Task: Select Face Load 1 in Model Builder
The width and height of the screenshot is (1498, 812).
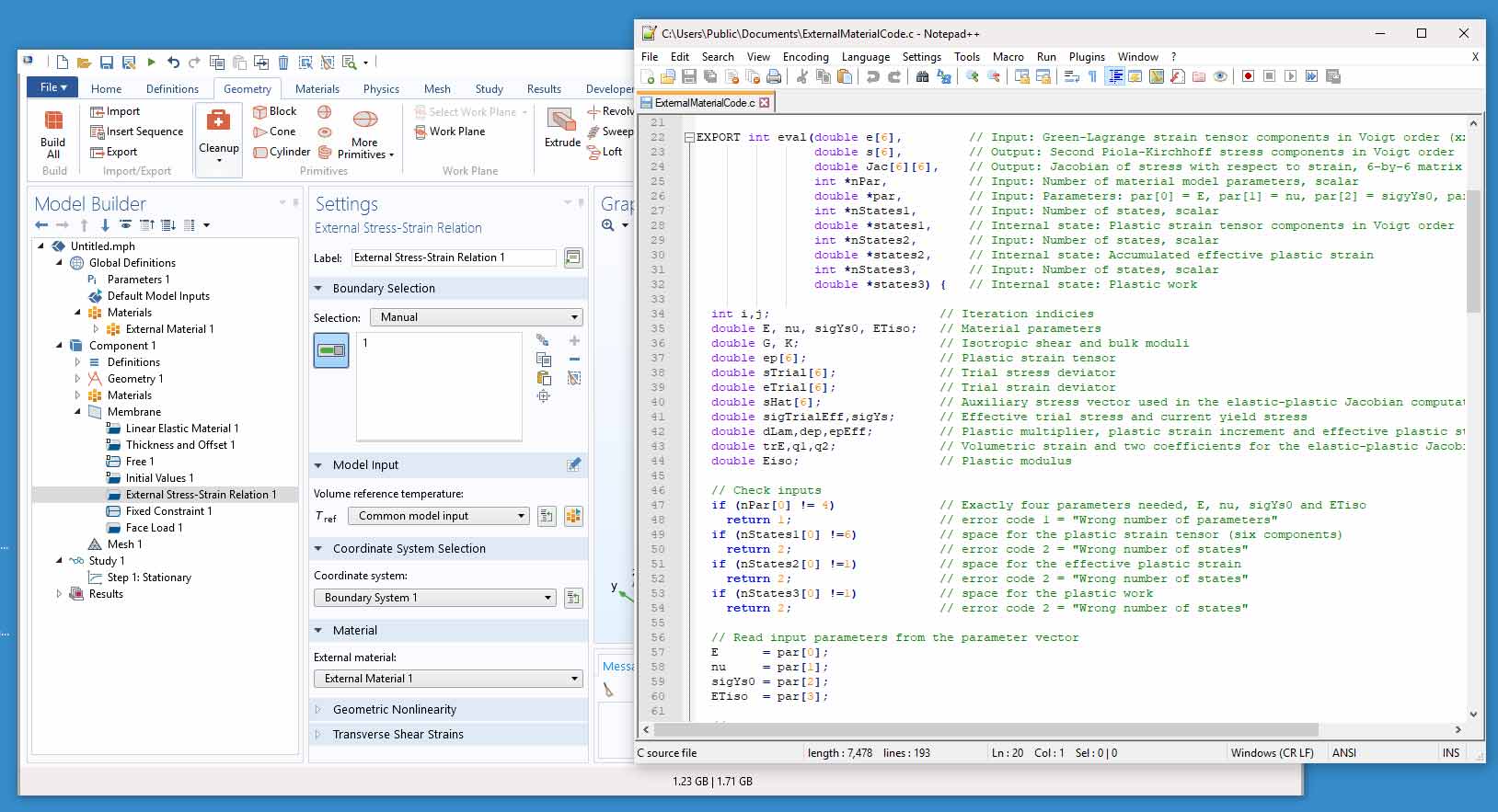Action: [x=154, y=528]
